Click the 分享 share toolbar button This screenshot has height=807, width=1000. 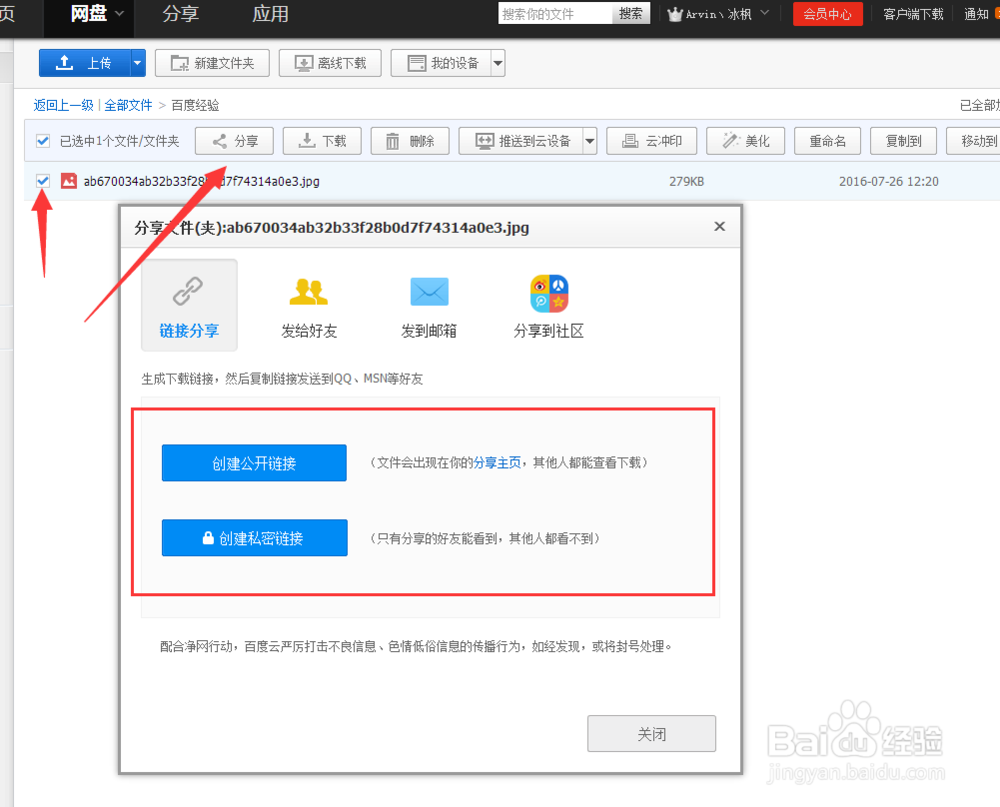(234, 141)
